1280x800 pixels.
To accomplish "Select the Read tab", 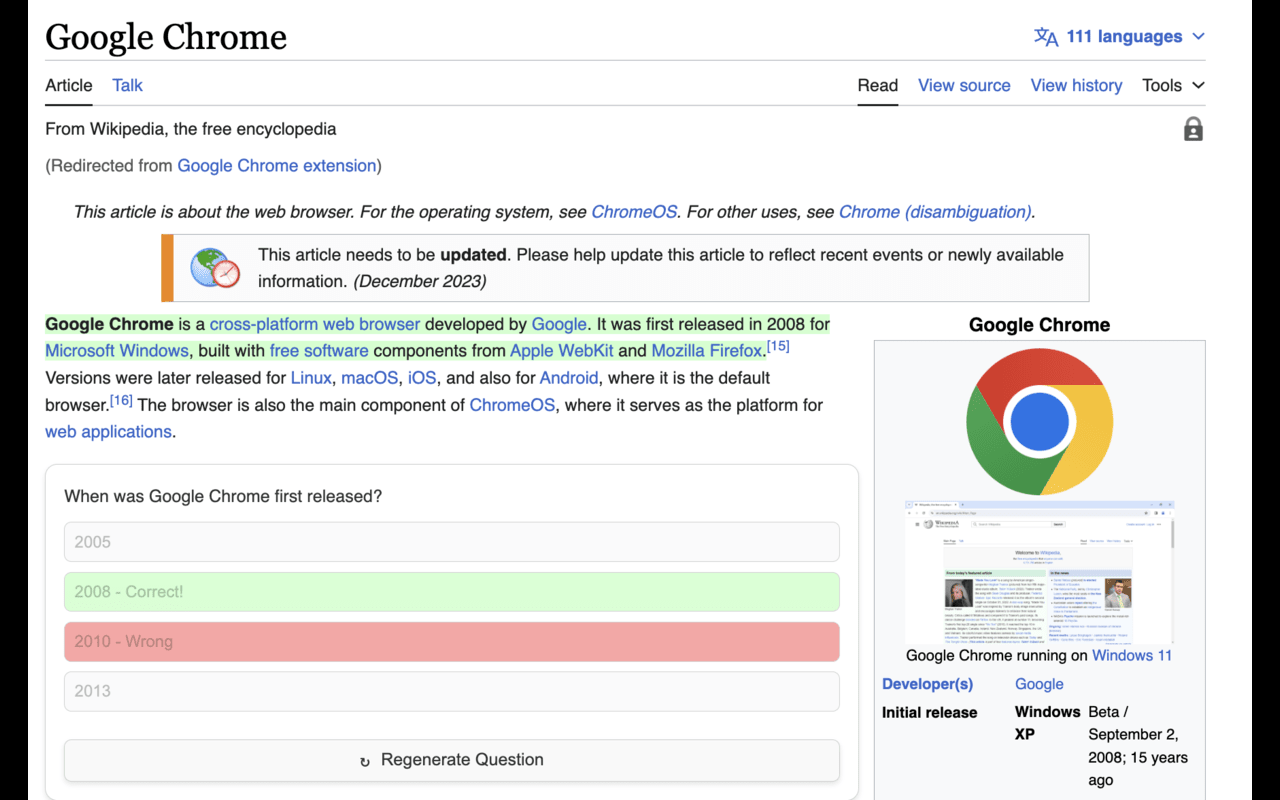I will tap(878, 85).
